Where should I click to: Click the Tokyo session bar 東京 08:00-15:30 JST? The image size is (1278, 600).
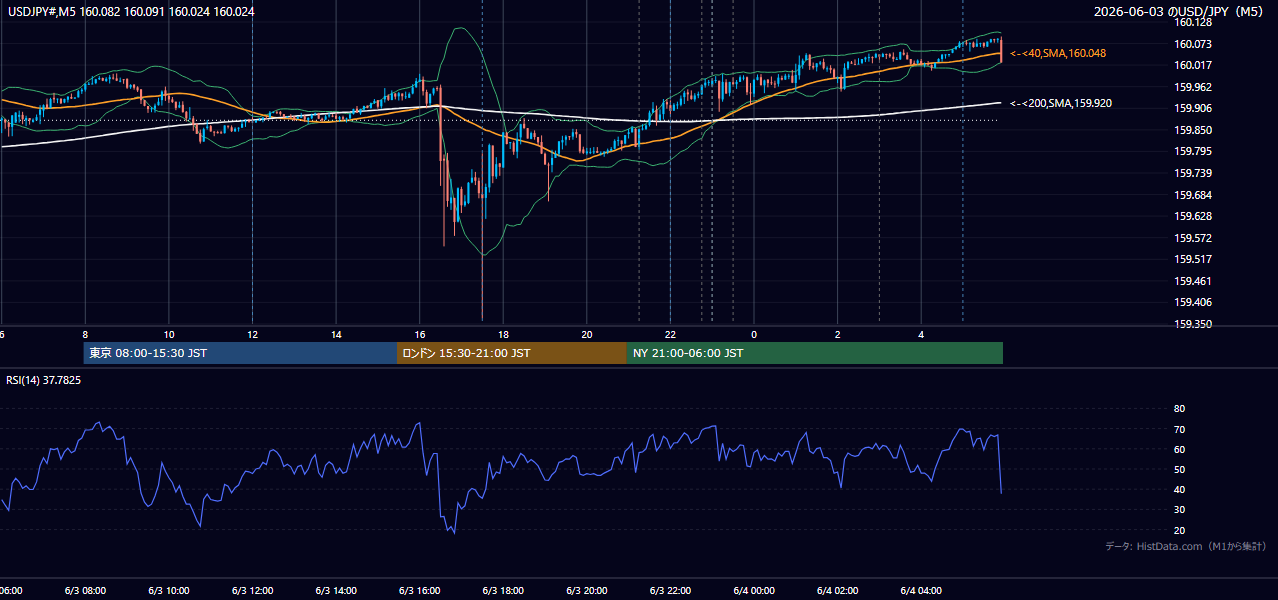pos(240,353)
